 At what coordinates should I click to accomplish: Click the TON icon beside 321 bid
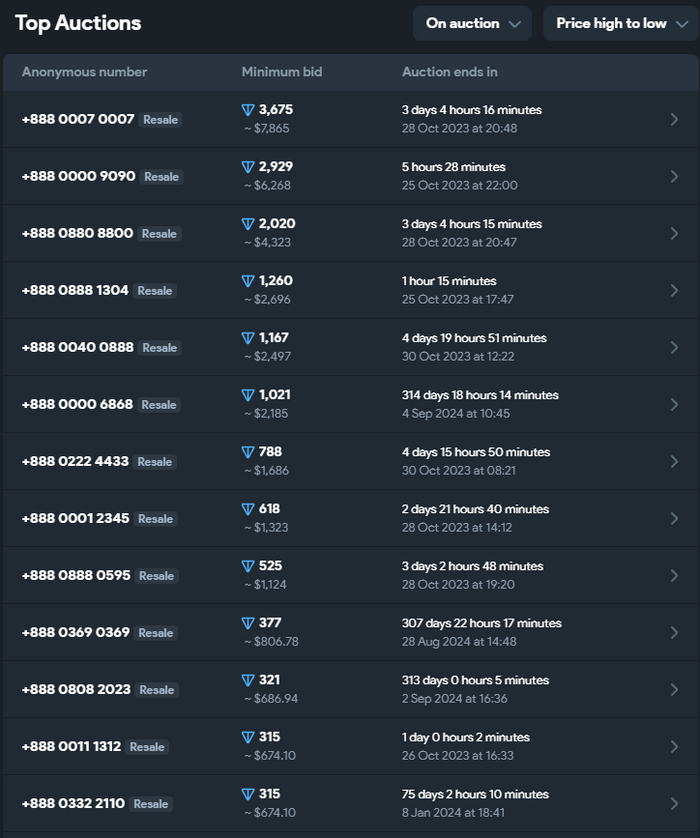248,680
